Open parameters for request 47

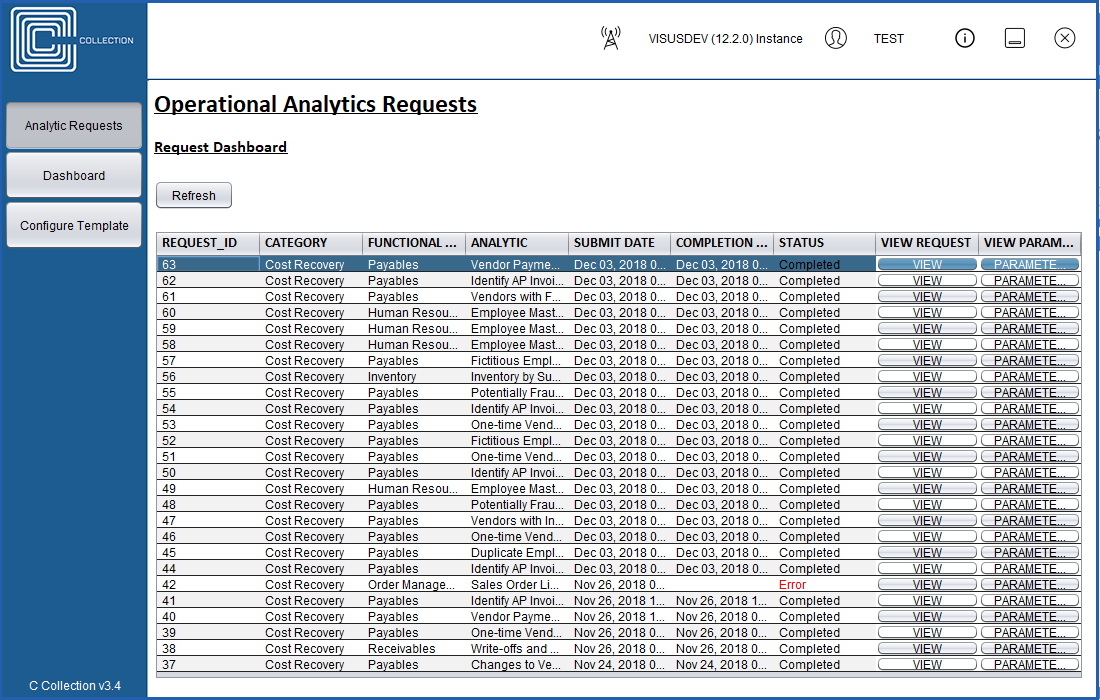click(1030, 521)
